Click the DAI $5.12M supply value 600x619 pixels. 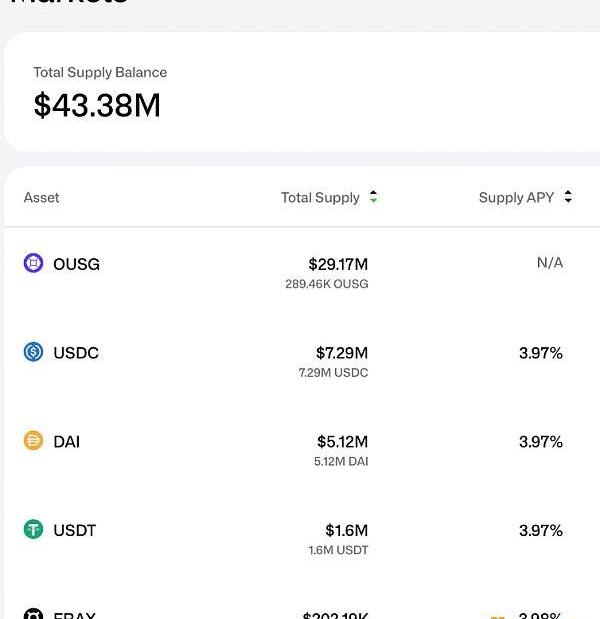click(x=341, y=441)
